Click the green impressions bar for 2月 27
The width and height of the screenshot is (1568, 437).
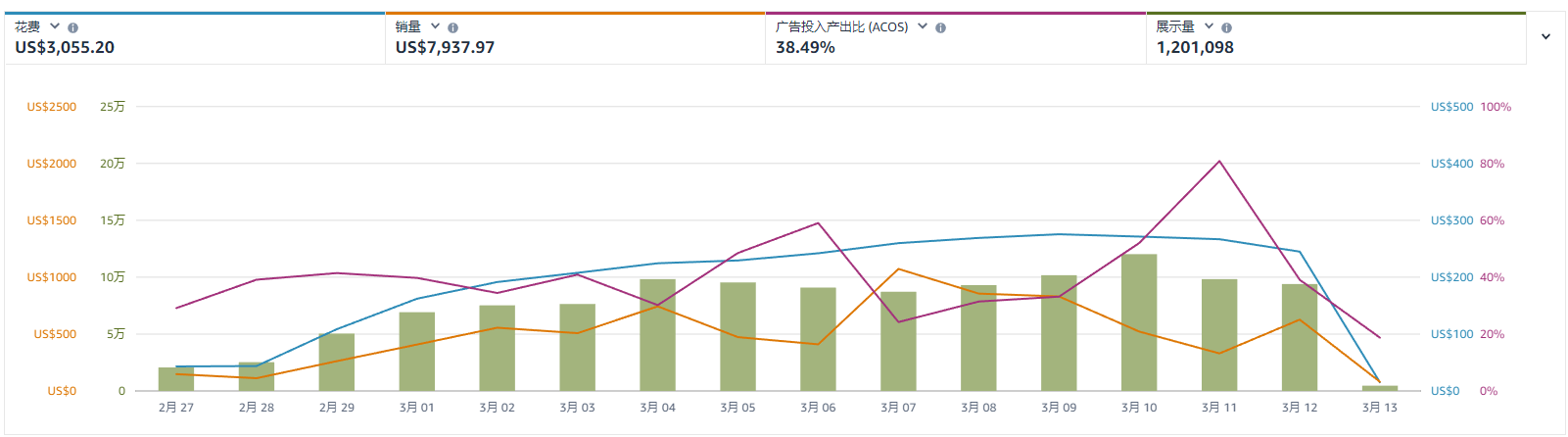176,380
